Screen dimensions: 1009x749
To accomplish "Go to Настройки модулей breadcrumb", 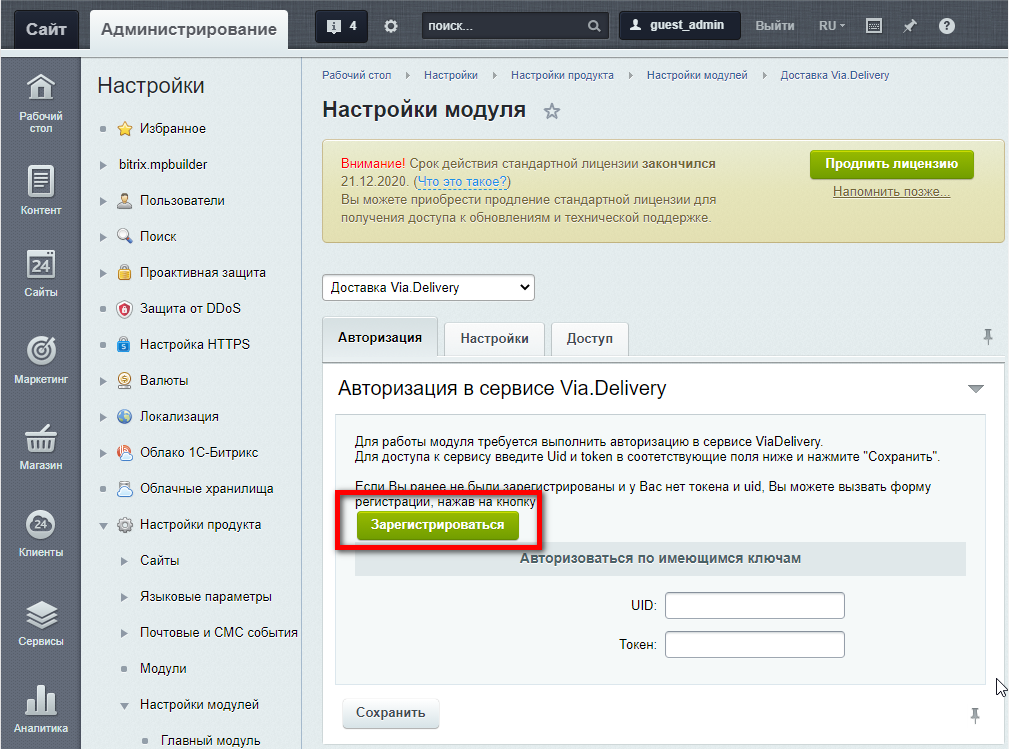I will (x=697, y=75).
